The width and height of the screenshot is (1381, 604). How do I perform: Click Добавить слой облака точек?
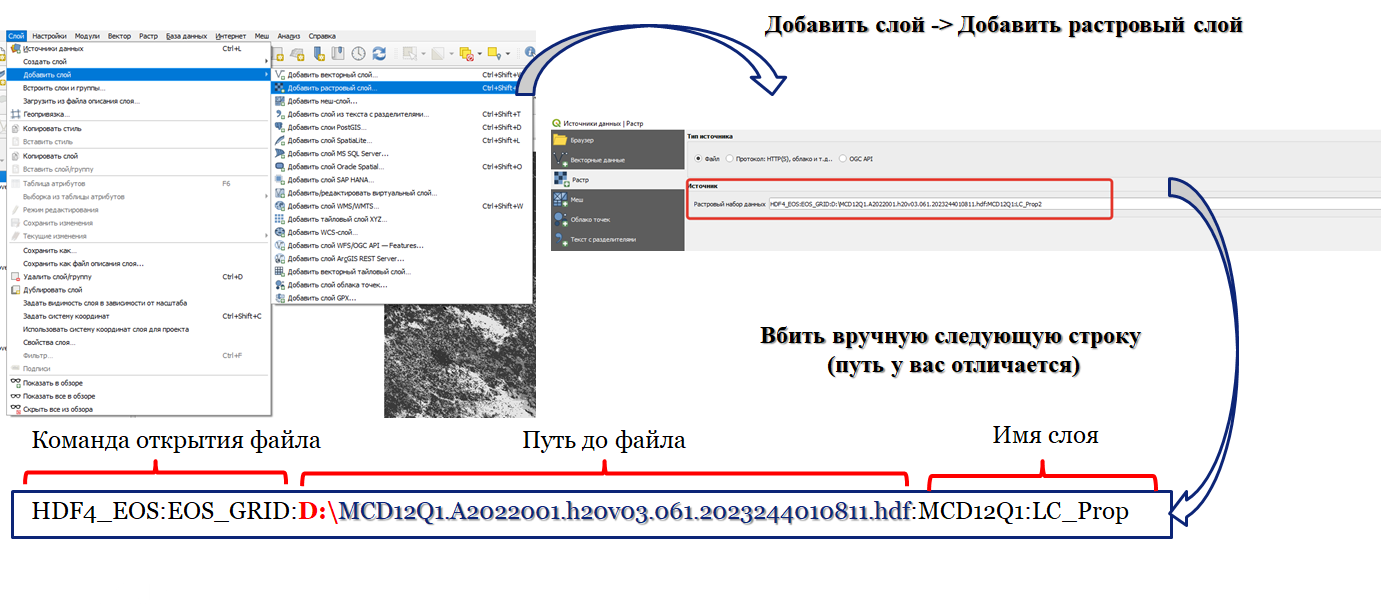(403, 284)
